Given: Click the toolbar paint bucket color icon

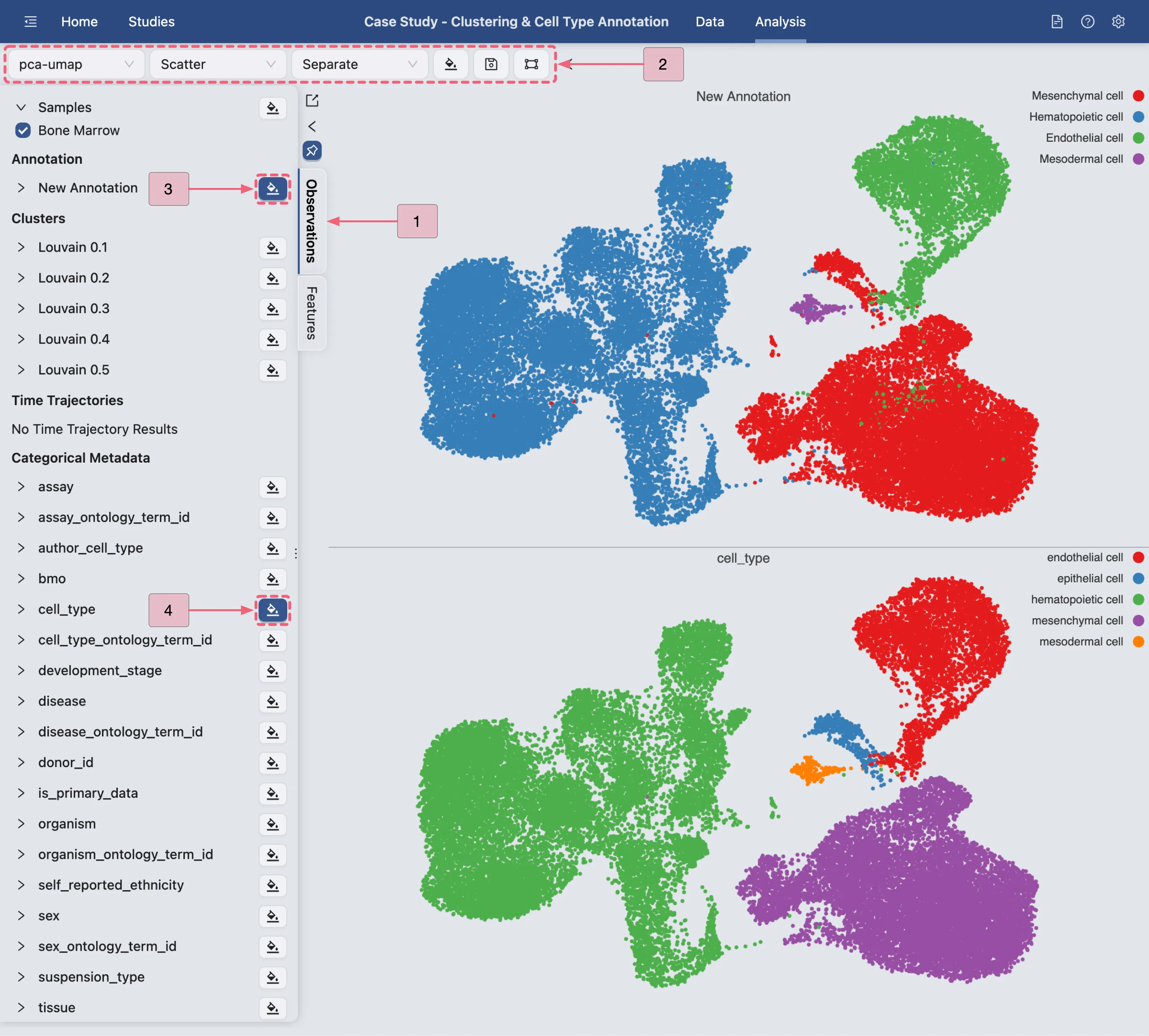Looking at the screenshot, I should (x=451, y=64).
